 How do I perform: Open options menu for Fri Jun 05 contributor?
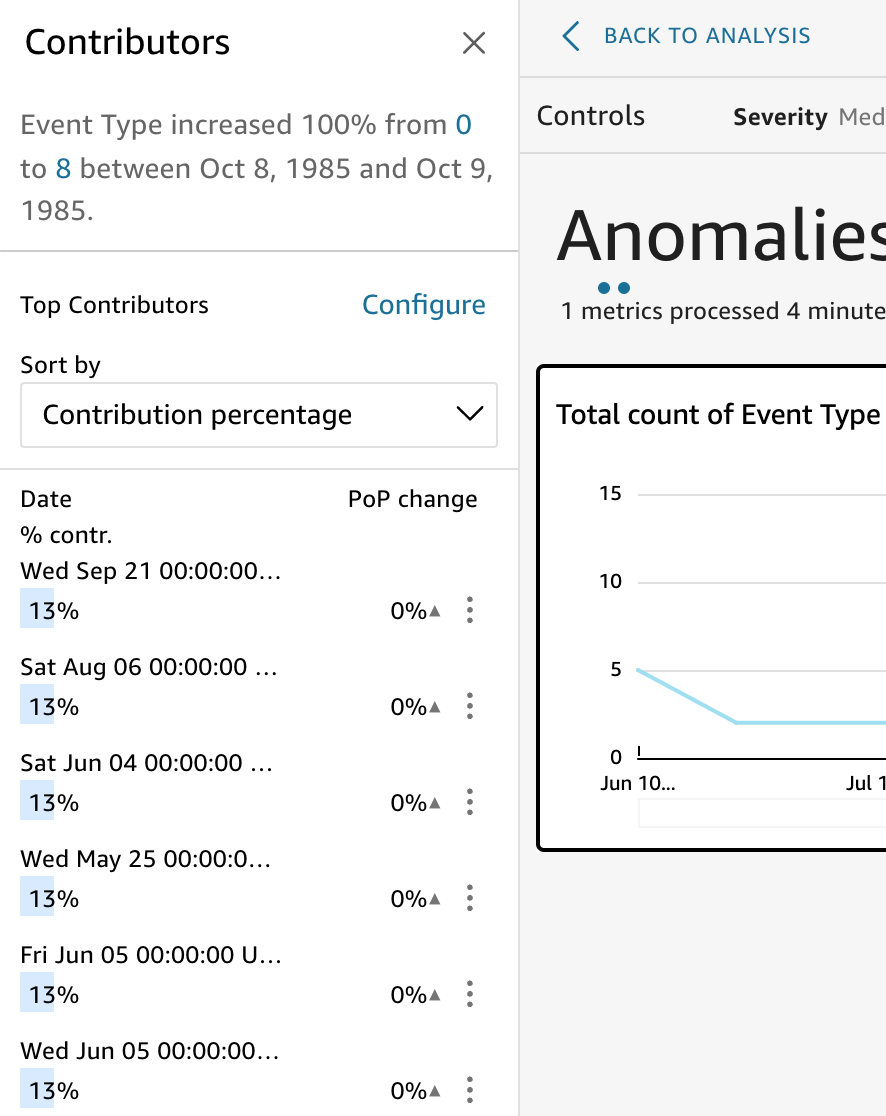[470, 994]
